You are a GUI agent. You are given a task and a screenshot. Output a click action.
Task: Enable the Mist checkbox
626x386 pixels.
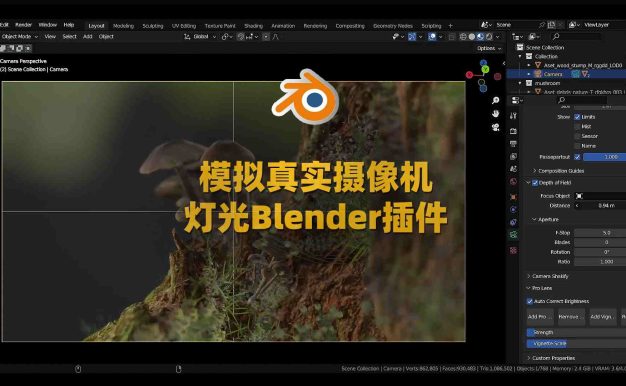coord(577,127)
